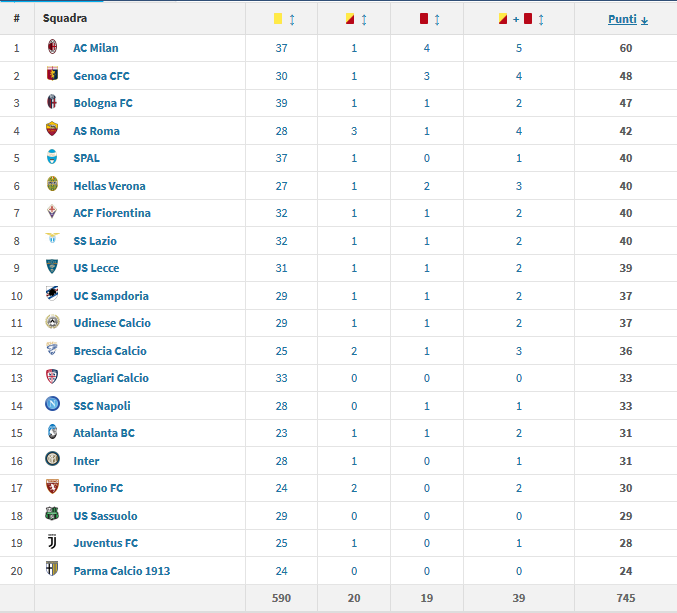Click the Parma Calcio 1913 crest
677x613 pixels.
coord(52,569)
